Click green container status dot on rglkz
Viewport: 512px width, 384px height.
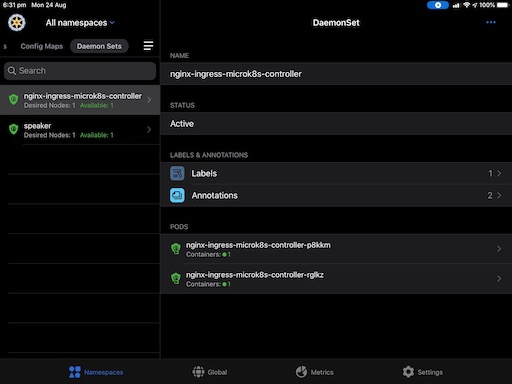point(224,284)
